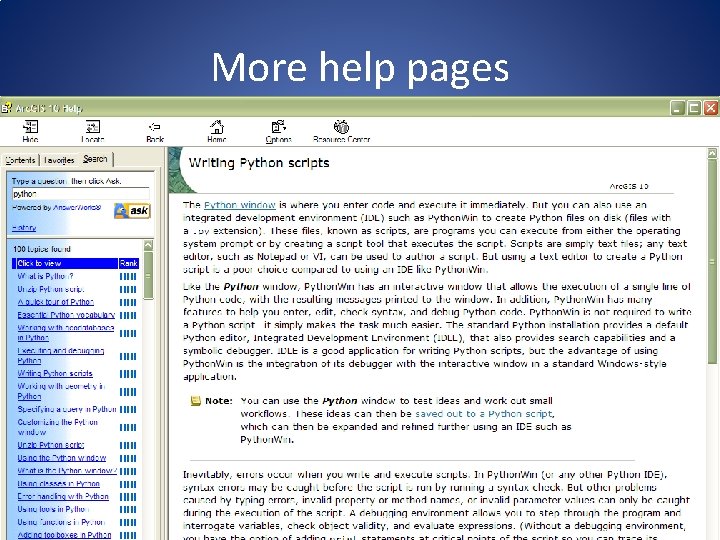Open 'Essential Python vocabulary' result
The height and width of the screenshot is (540, 720).
(x=66, y=315)
